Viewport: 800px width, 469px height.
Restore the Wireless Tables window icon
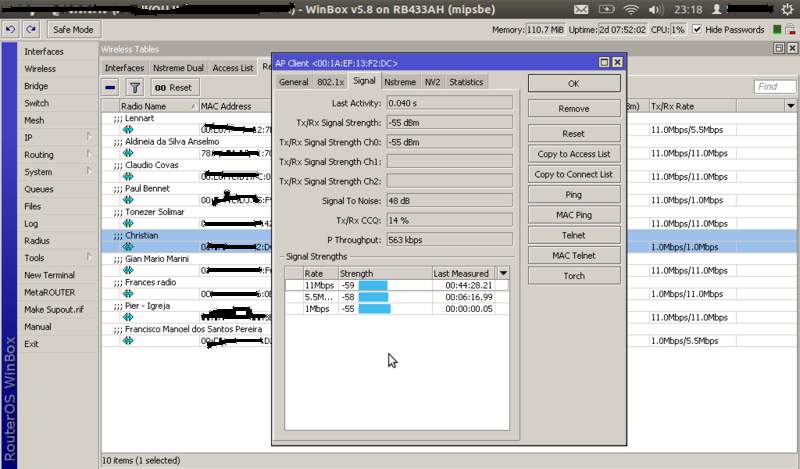pos(779,48)
